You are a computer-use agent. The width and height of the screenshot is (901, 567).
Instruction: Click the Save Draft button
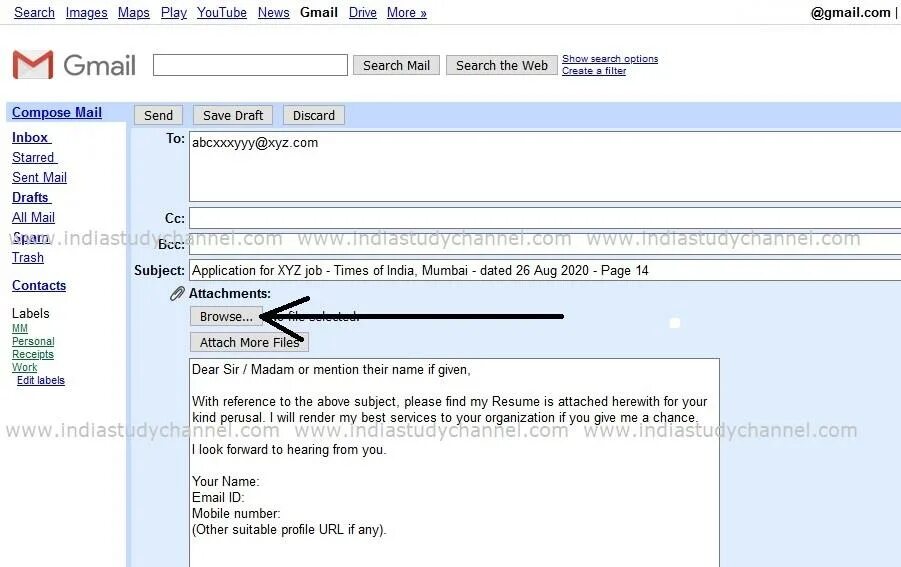233,115
